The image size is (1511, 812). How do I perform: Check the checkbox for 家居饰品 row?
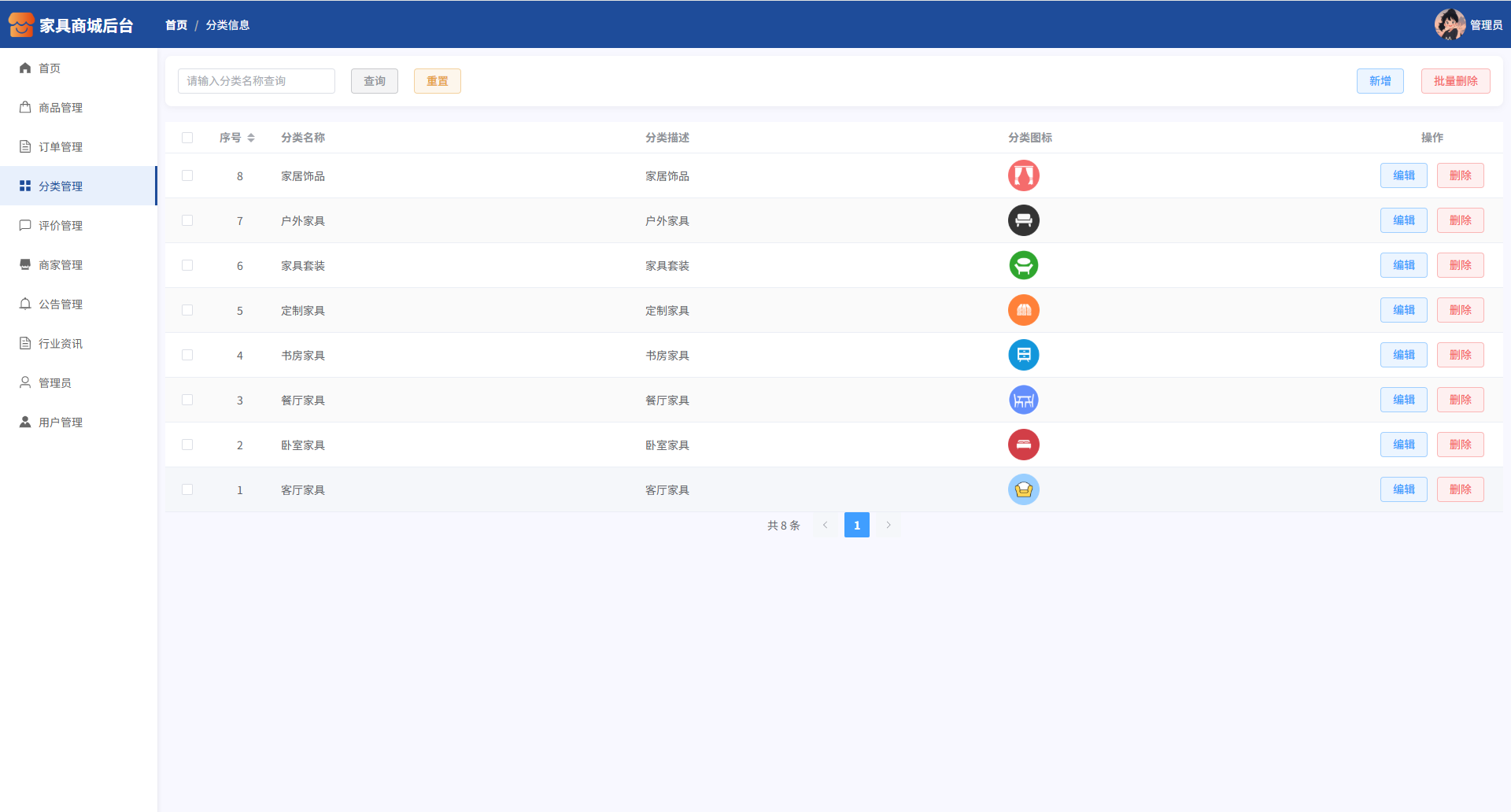[x=187, y=175]
